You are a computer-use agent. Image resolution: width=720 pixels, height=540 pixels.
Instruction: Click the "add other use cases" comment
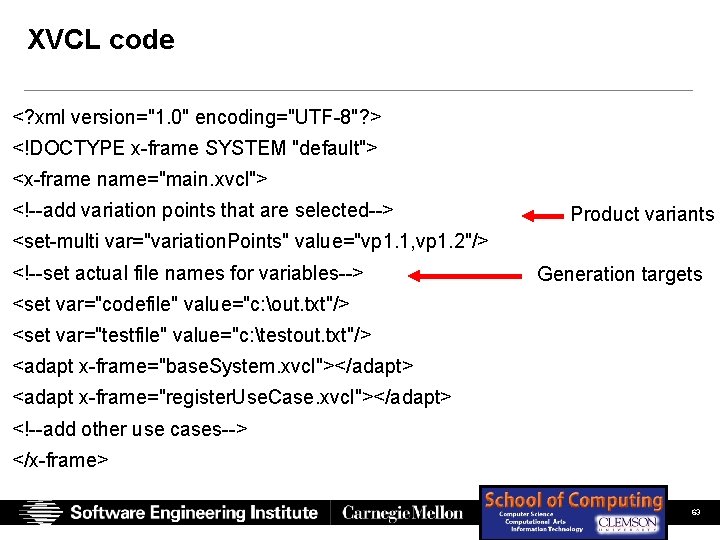[x=129, y=429]
